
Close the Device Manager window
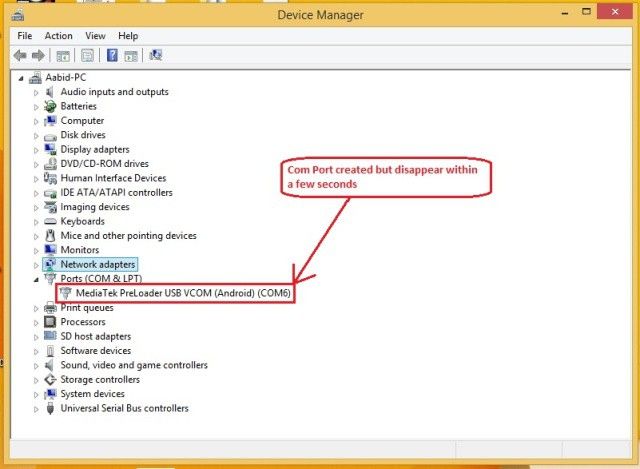point(615,12)
